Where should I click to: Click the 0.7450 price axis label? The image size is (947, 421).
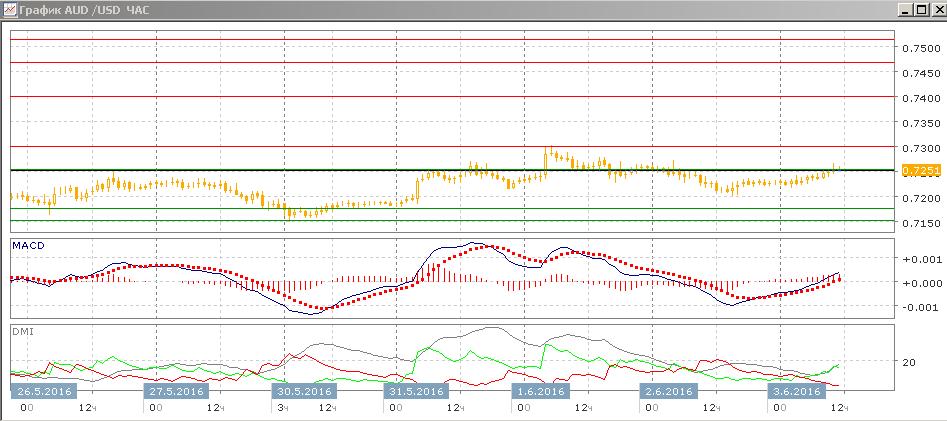(920, 74)
